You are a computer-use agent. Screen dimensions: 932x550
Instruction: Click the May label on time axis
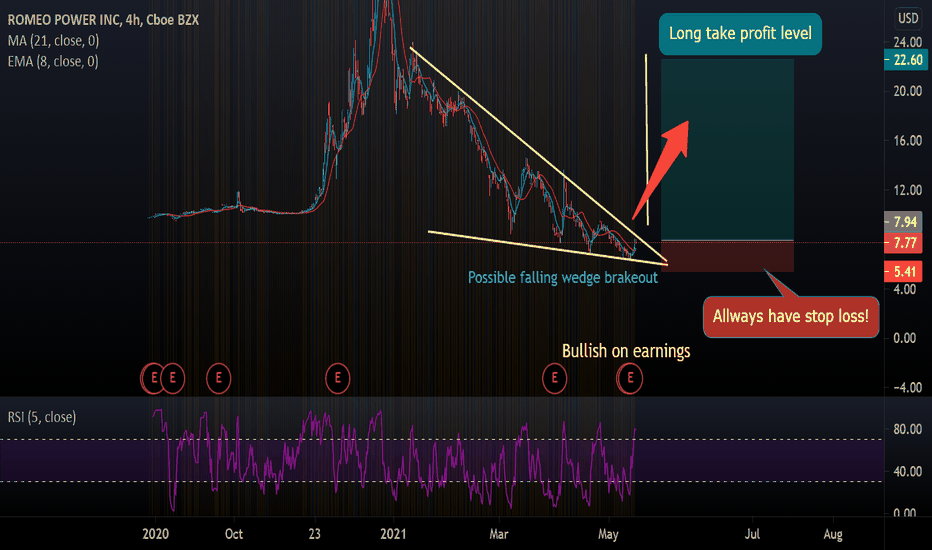click(608, 534)
